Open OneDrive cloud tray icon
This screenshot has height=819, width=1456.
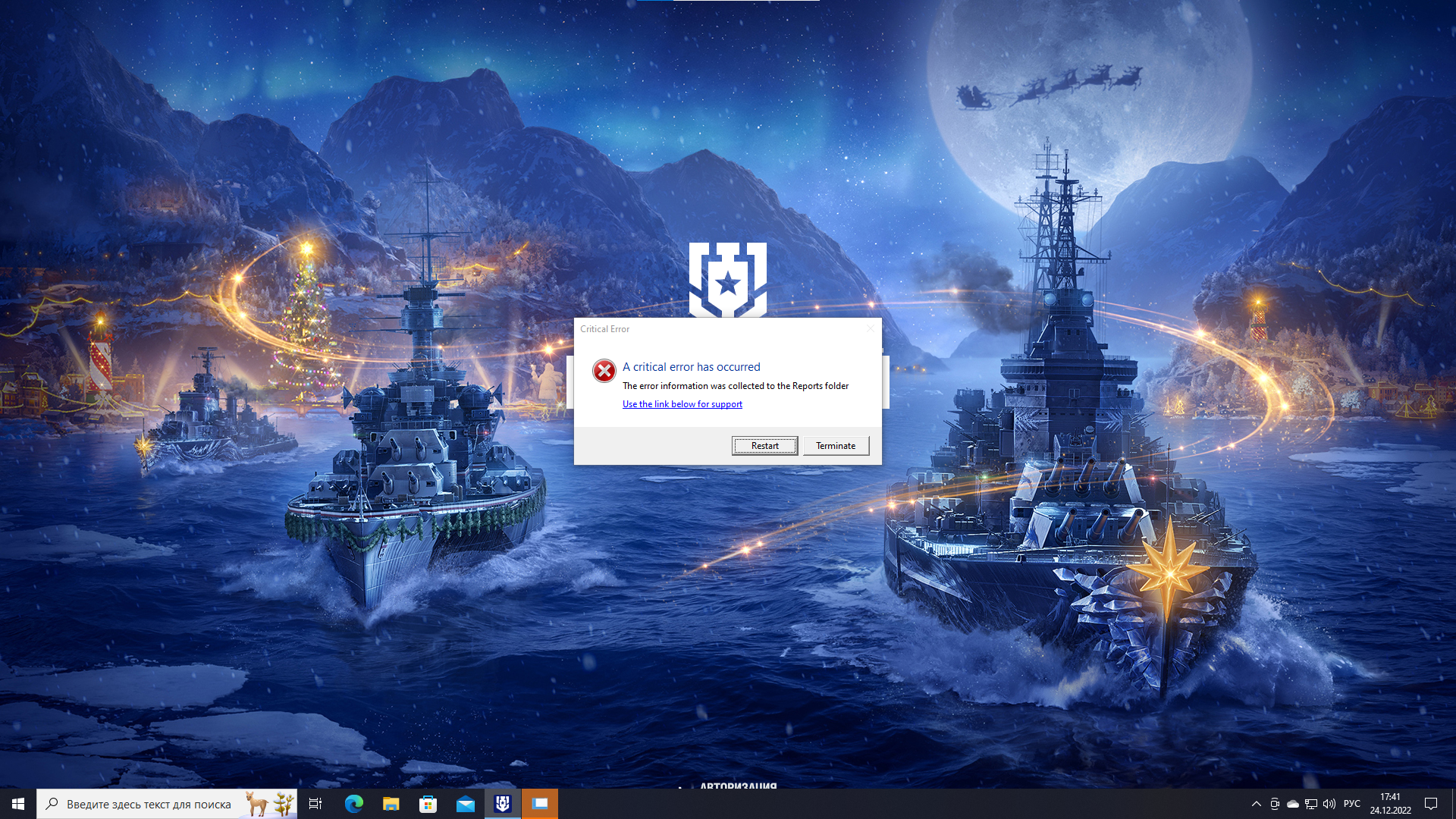click(1293, 804)
